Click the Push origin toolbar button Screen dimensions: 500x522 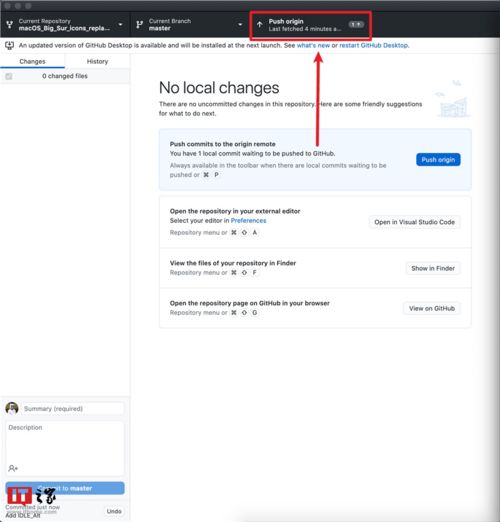pos(311,25)
